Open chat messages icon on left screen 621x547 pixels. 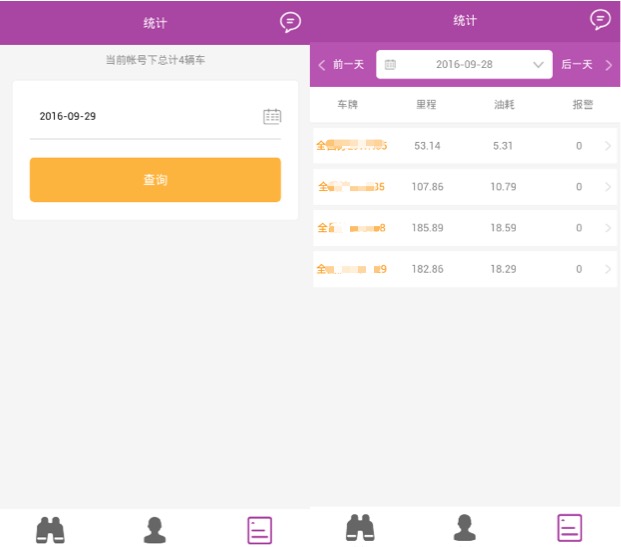(x=290, y=22)
